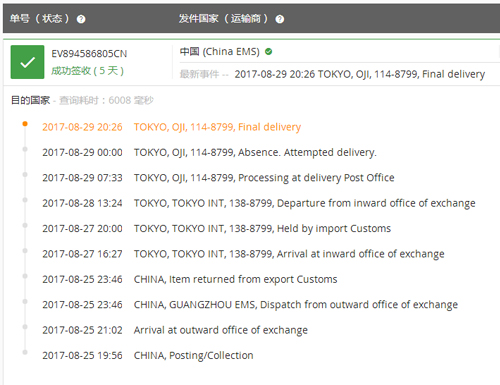This screenshot has height=385, width=500.
Task: Click the Item returned from export Customs event
Action: point(190,279)
